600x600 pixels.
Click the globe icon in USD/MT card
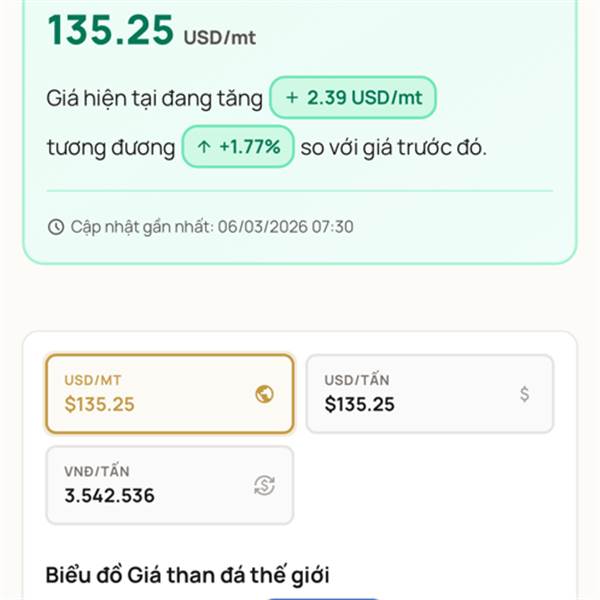click(265, 394)
